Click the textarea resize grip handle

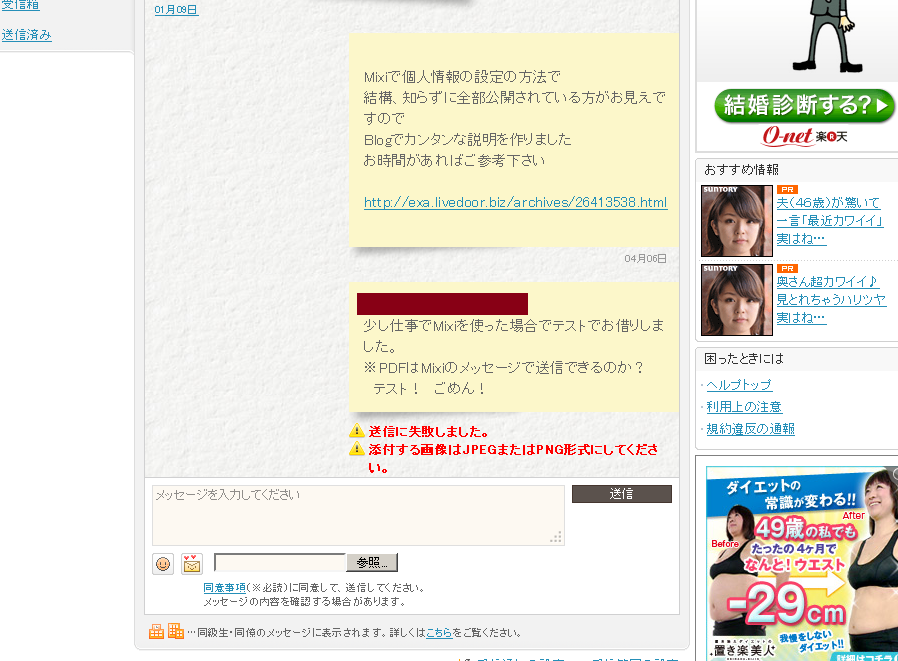click(x=556, y=537)
